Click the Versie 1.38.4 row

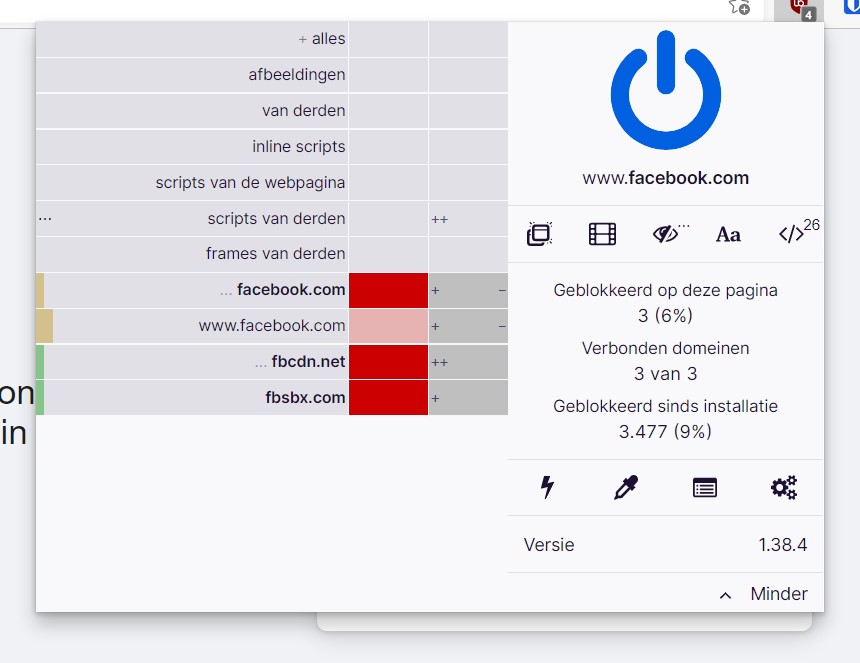665,545
